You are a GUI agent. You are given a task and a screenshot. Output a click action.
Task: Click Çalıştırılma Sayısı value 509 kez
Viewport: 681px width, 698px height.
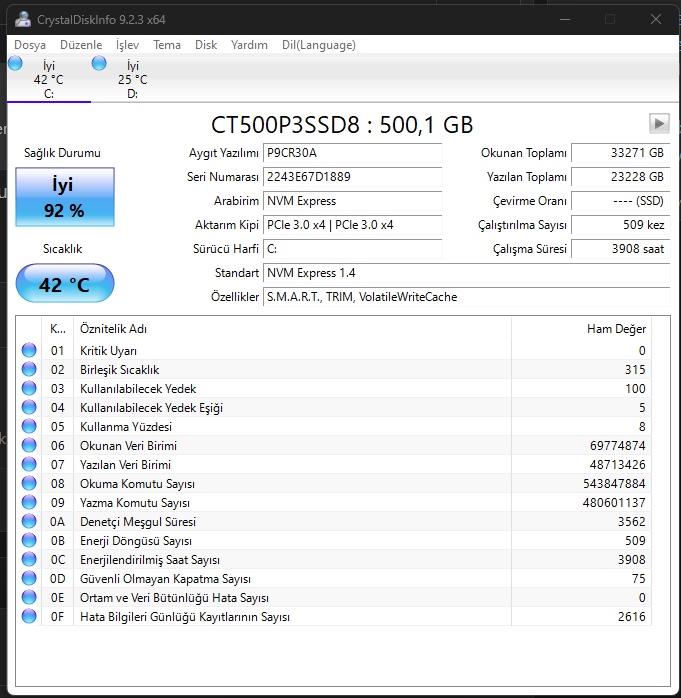620,225
